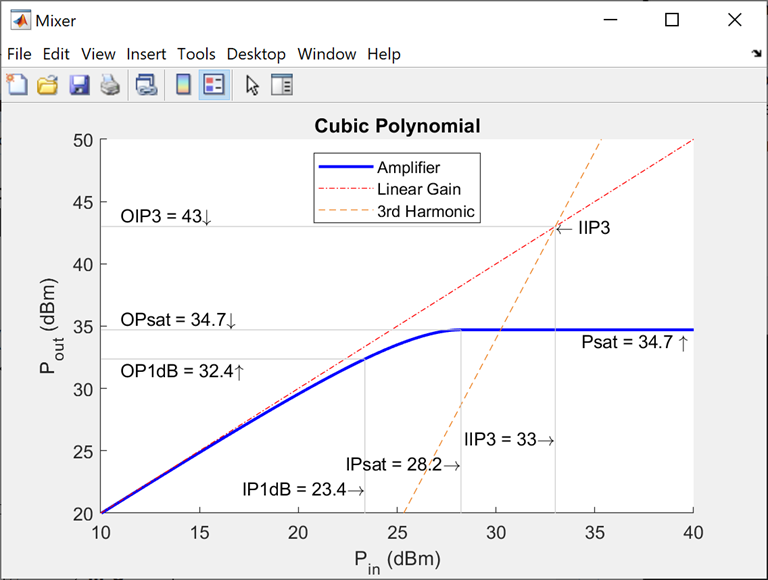The image size is (768, 580).
Task: Toggle the Insert Legend button
Action: (214, 85)
